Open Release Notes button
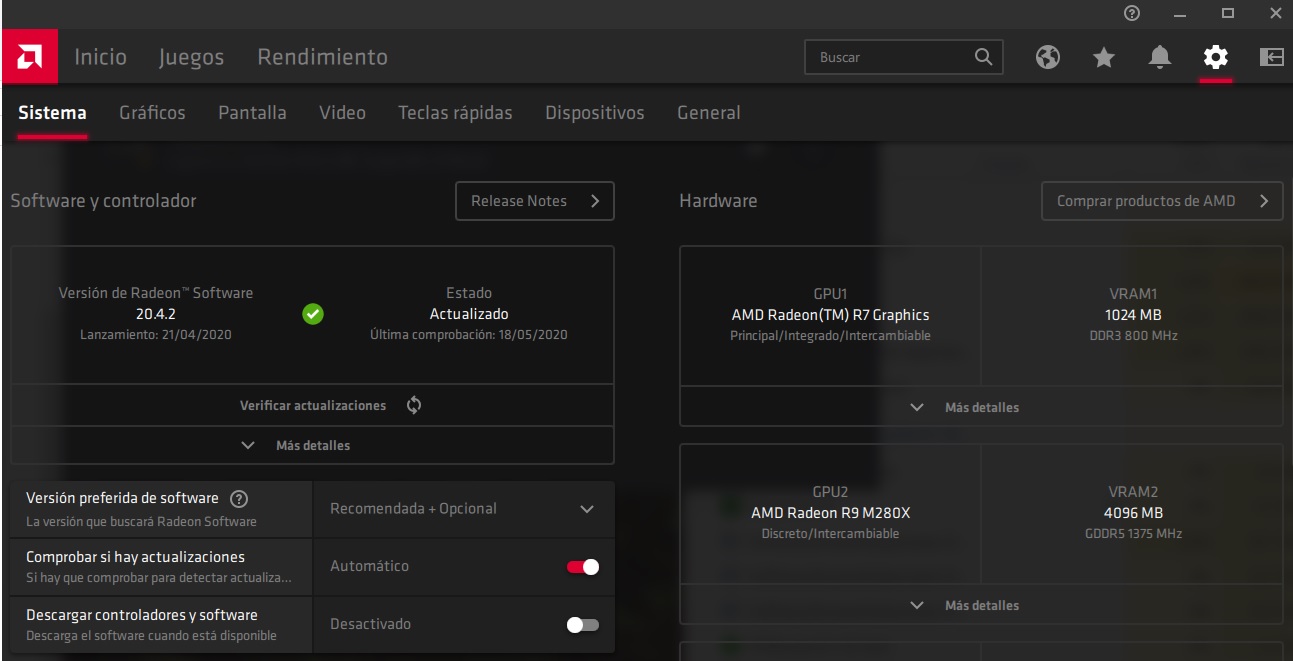This screenshot has height=661, width=1293. 535,201
